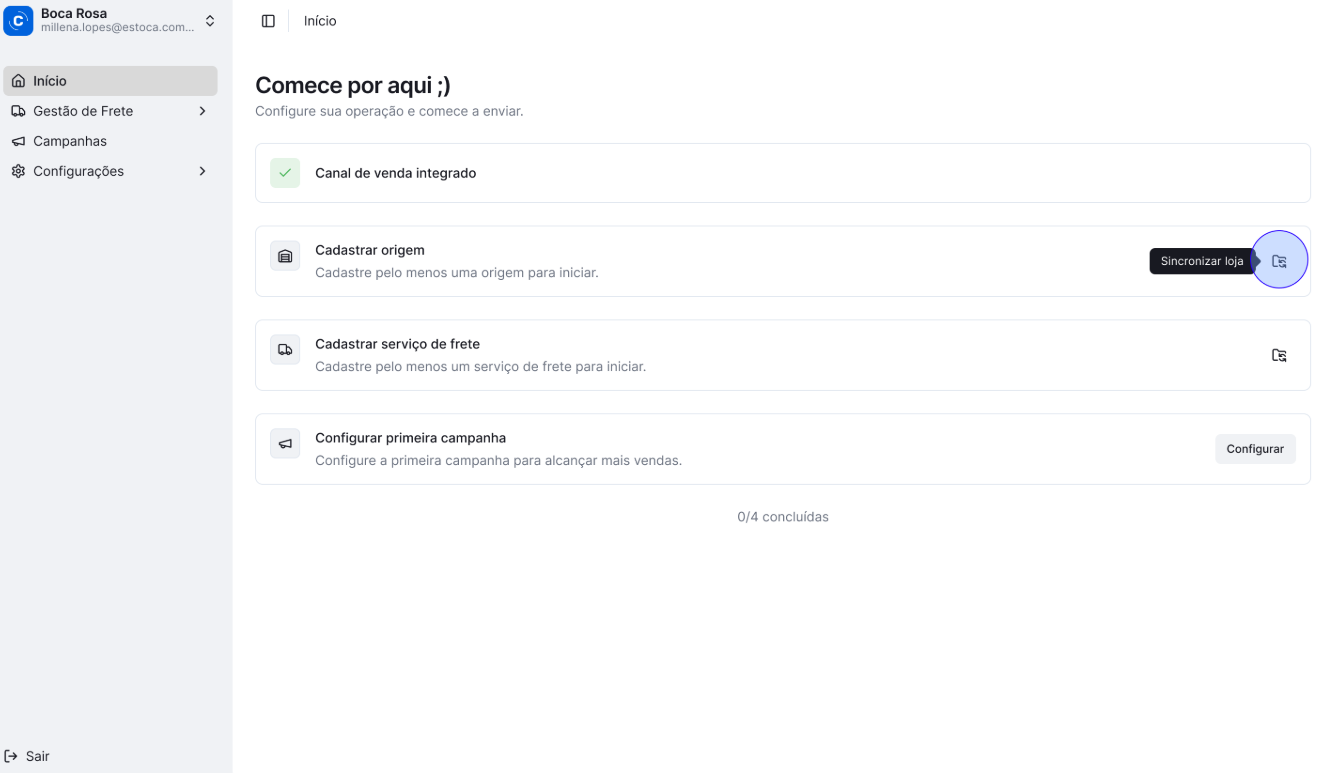This screenshot has height=773, width=1331.
Task: Open Campanhas in the sidebar
Action: click(70, 141)
